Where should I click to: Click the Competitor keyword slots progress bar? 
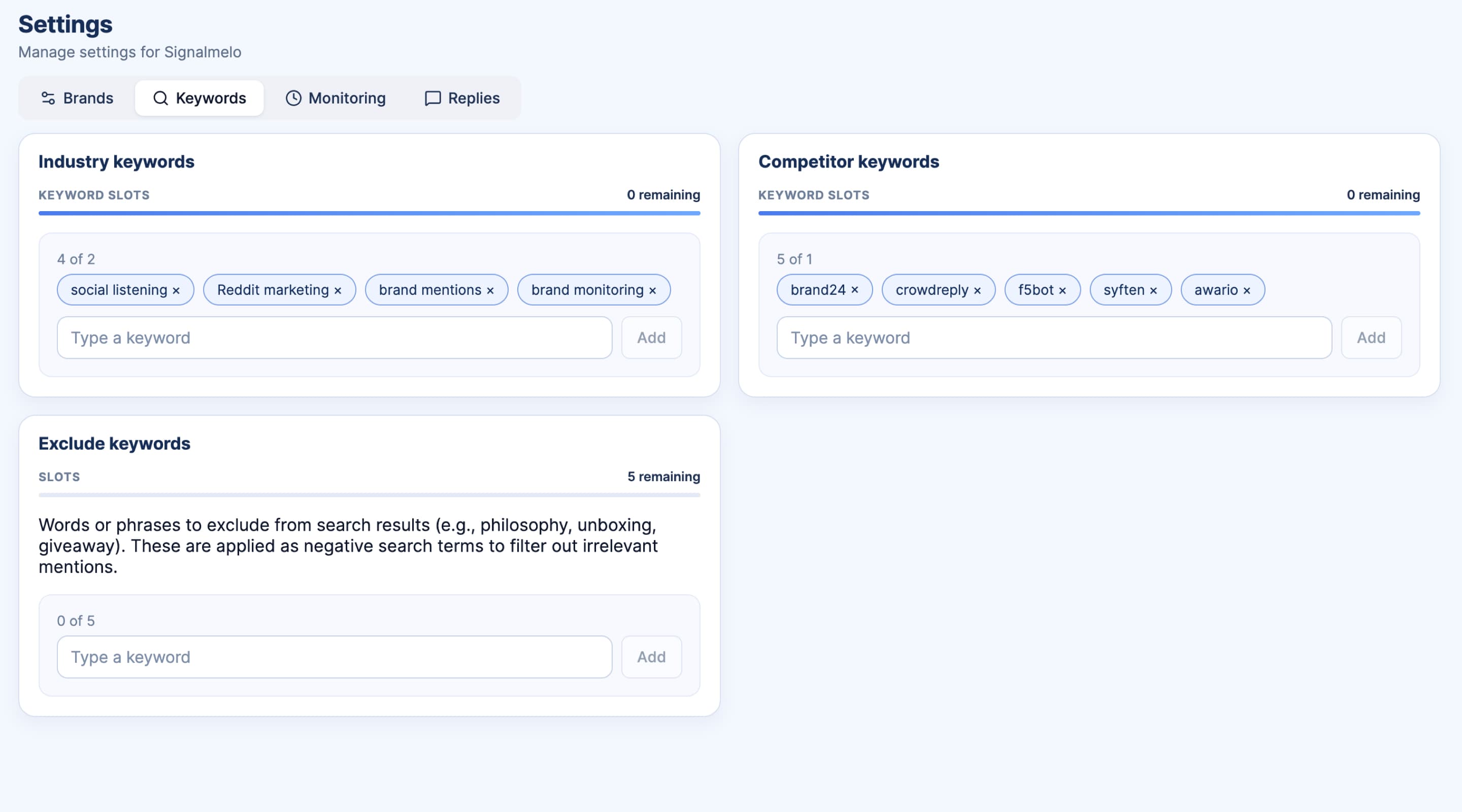[x=1089, y=213]
